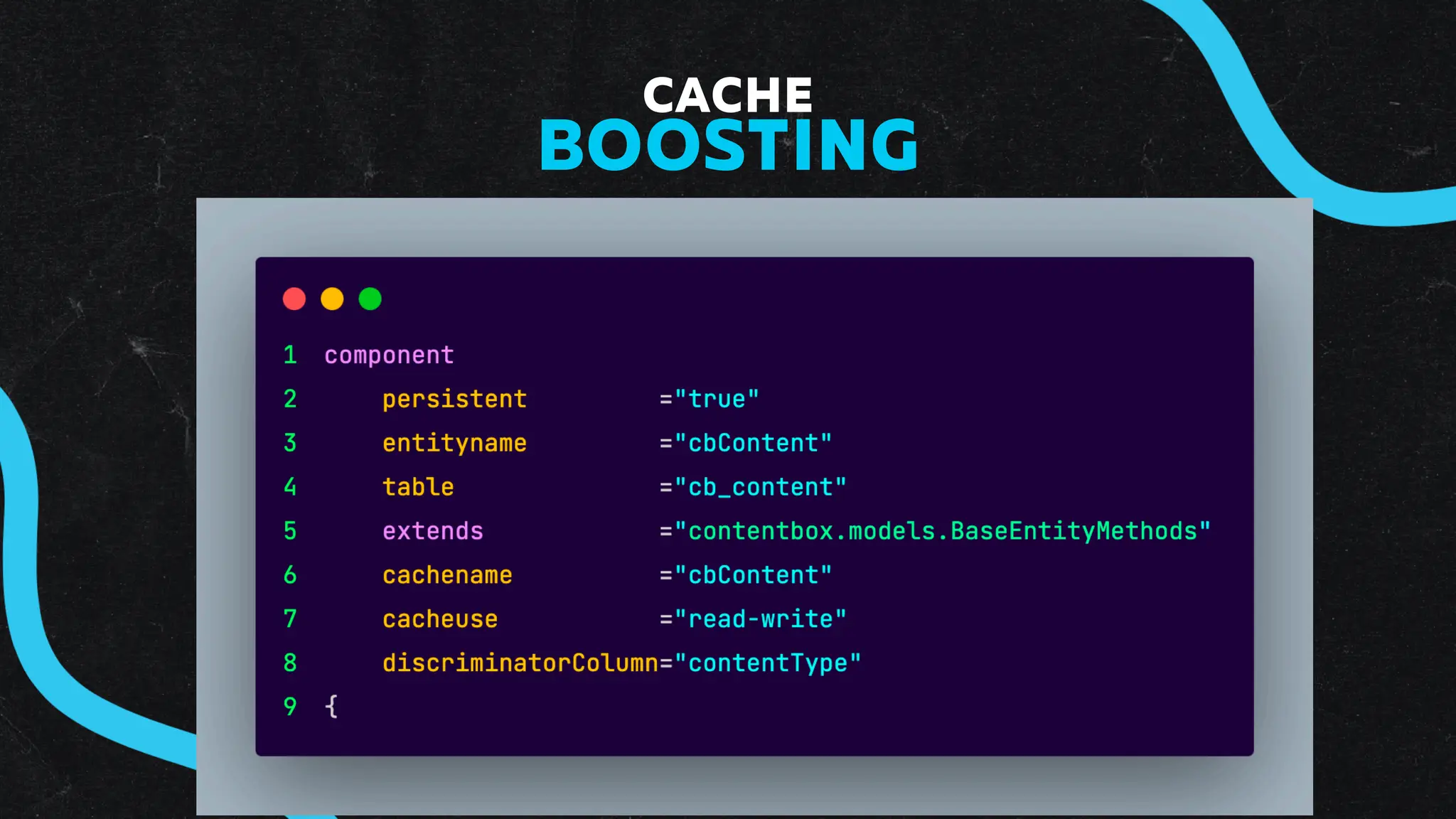The width and height of the screenshot is (1456, 819).
Task: Select the 'component' keyword on line 1
Action: pyautogui.click(x=389, y=355)
